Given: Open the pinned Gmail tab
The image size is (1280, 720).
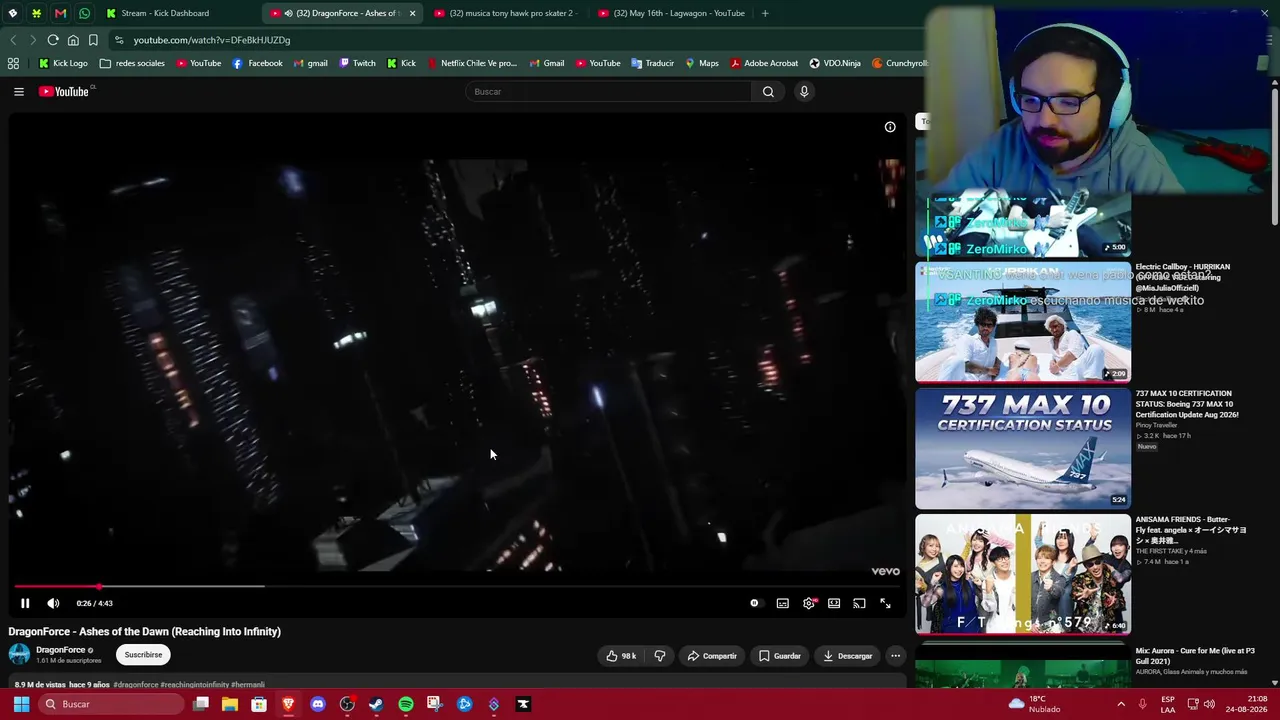Looking at the screenshot, I should (x=60, y=13).
